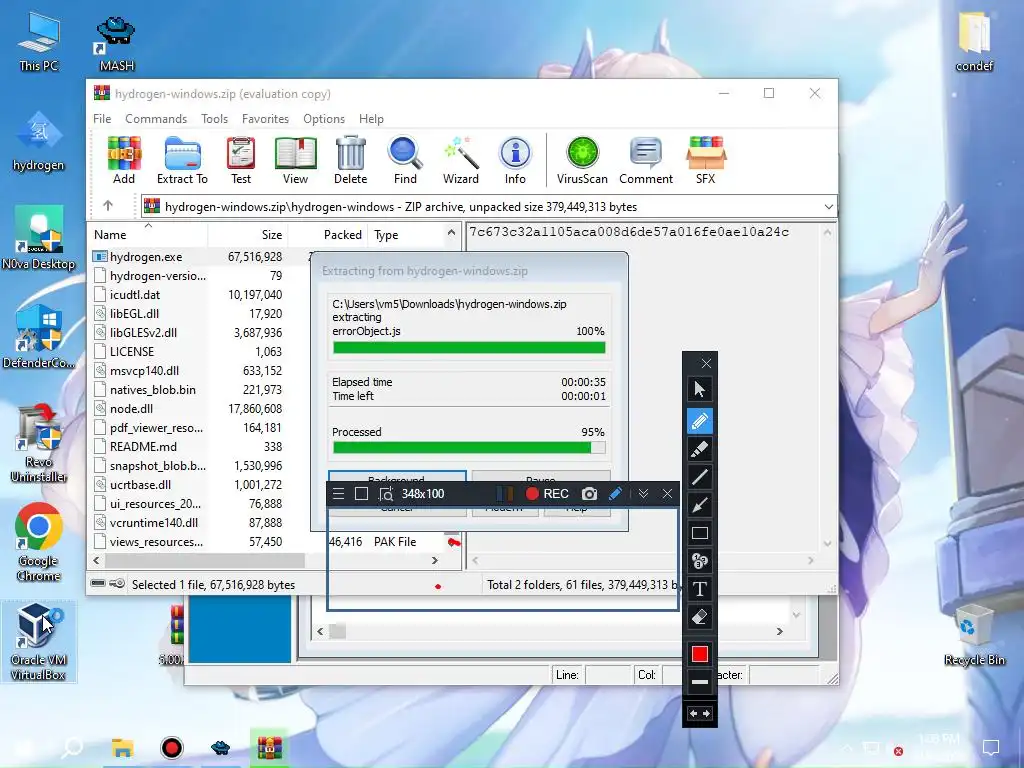
Task: Start recording with the REC button
Action: (x=547, y=494)
